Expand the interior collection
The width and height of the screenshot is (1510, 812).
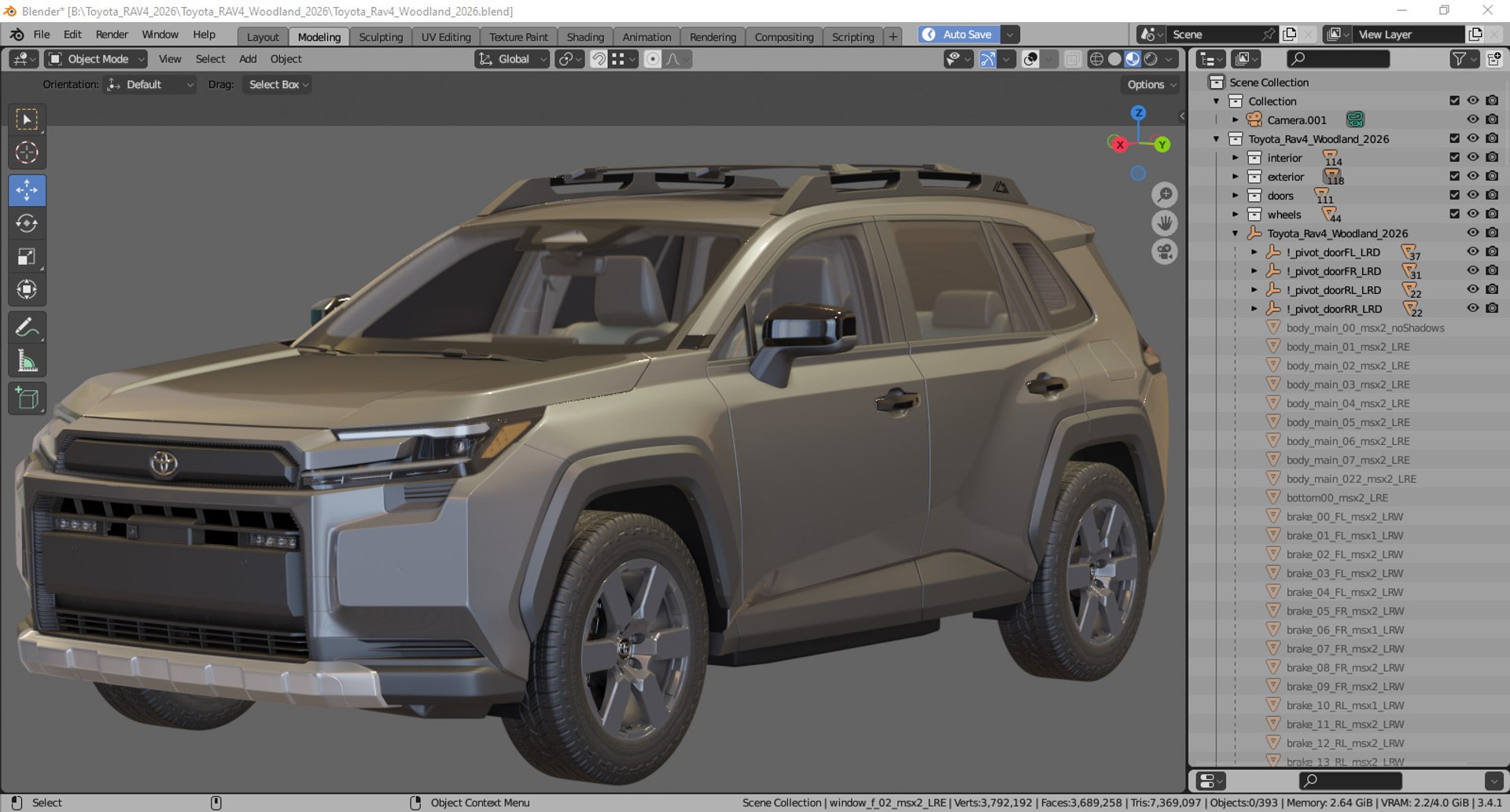click(x=1236, y=157)
